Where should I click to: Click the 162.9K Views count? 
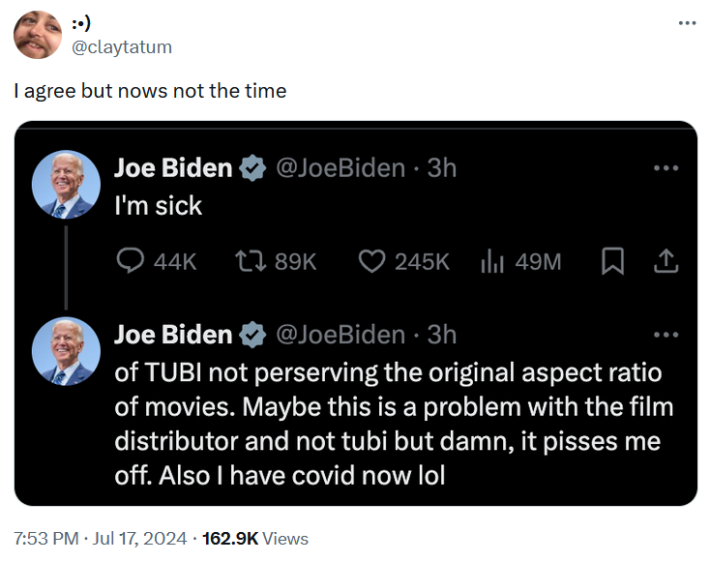[x=255, y=539]
